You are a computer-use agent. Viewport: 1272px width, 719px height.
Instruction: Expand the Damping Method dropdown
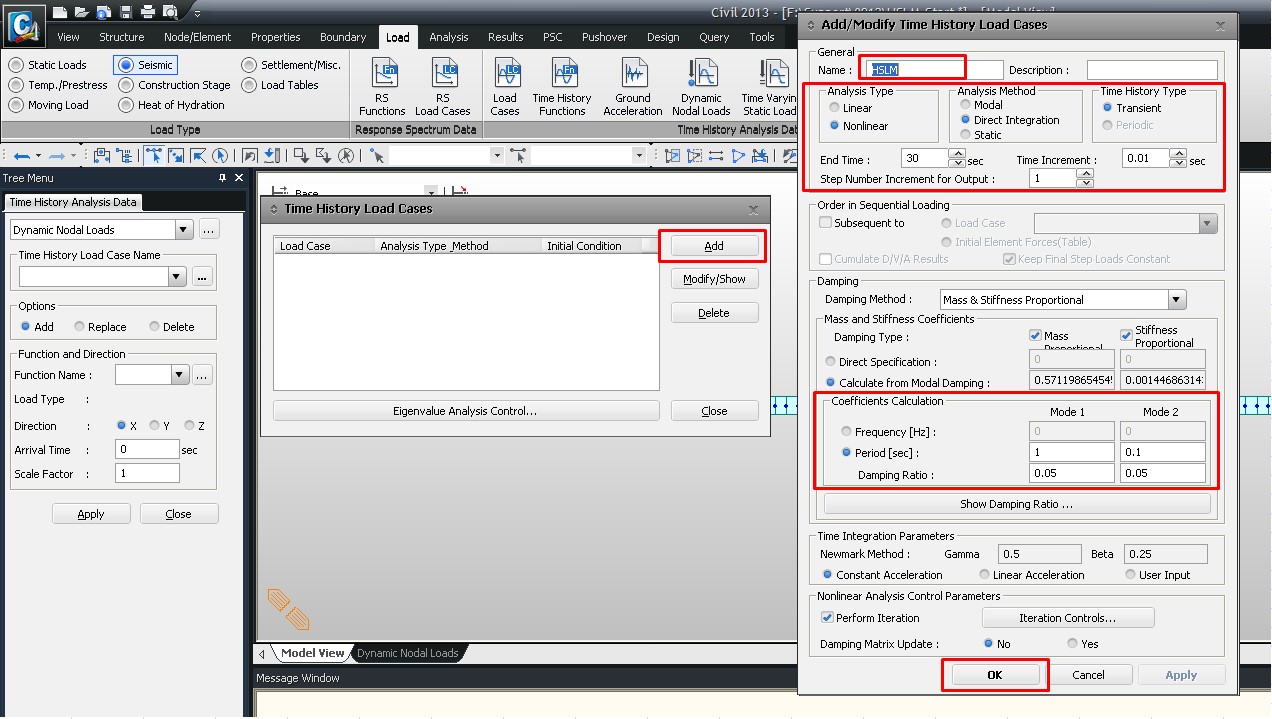point(1176,300)
